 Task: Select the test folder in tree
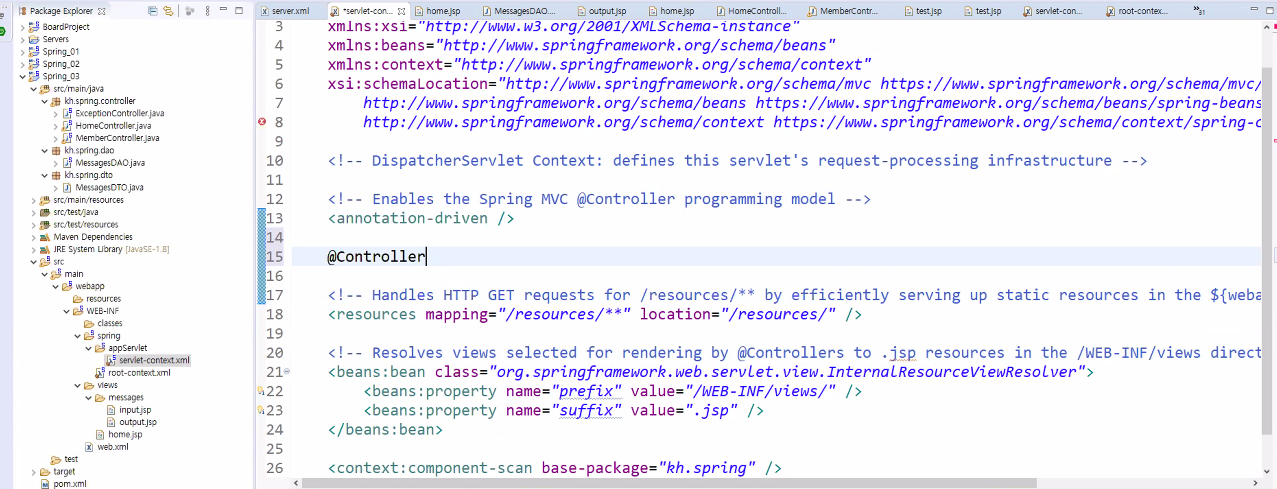[71, 459]
